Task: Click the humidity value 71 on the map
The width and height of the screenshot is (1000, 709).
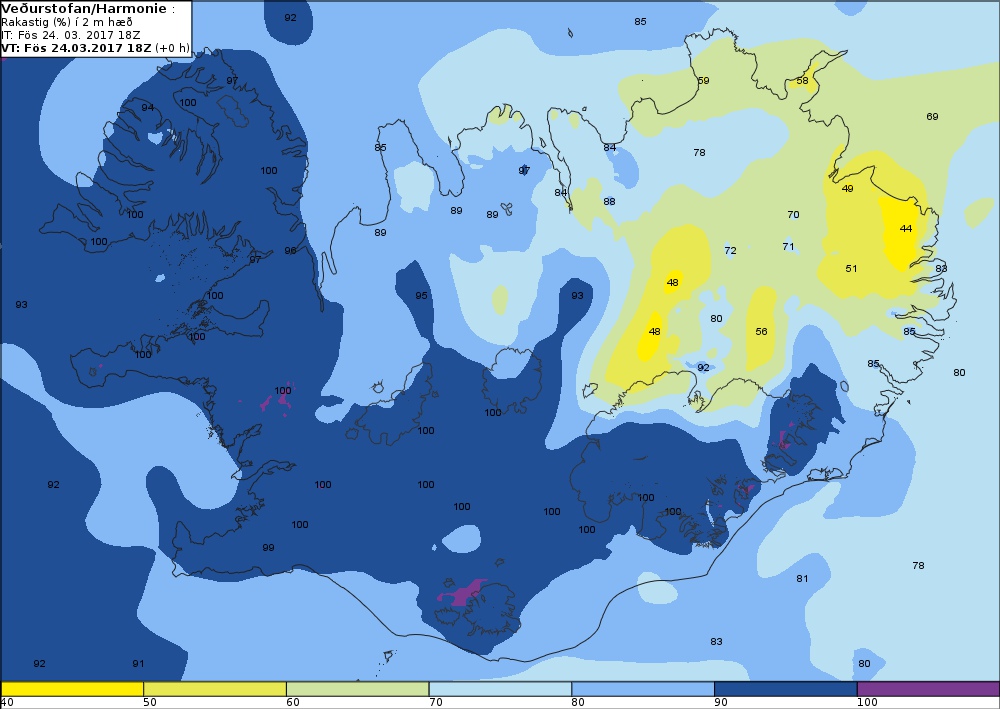Action: 788,246
